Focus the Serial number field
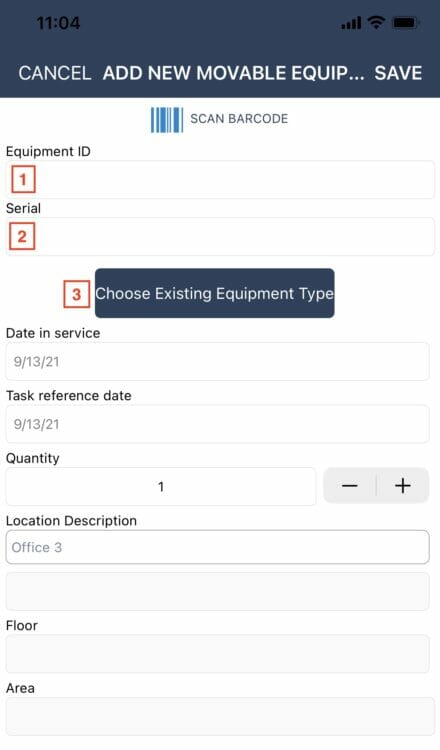 pos(220,236)
